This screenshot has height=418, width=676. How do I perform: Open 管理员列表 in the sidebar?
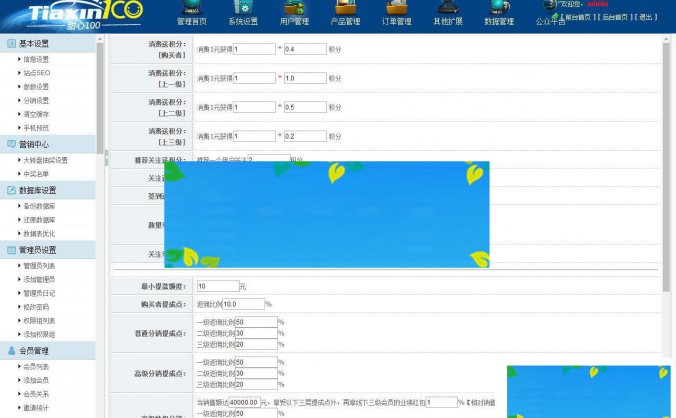tap(39, 265)
